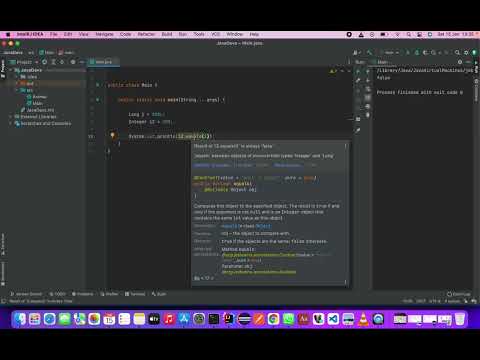Screen dimensions: 480x360
Task: Select JavaDevs.iml file in tree
Action: tap(37, 110)
